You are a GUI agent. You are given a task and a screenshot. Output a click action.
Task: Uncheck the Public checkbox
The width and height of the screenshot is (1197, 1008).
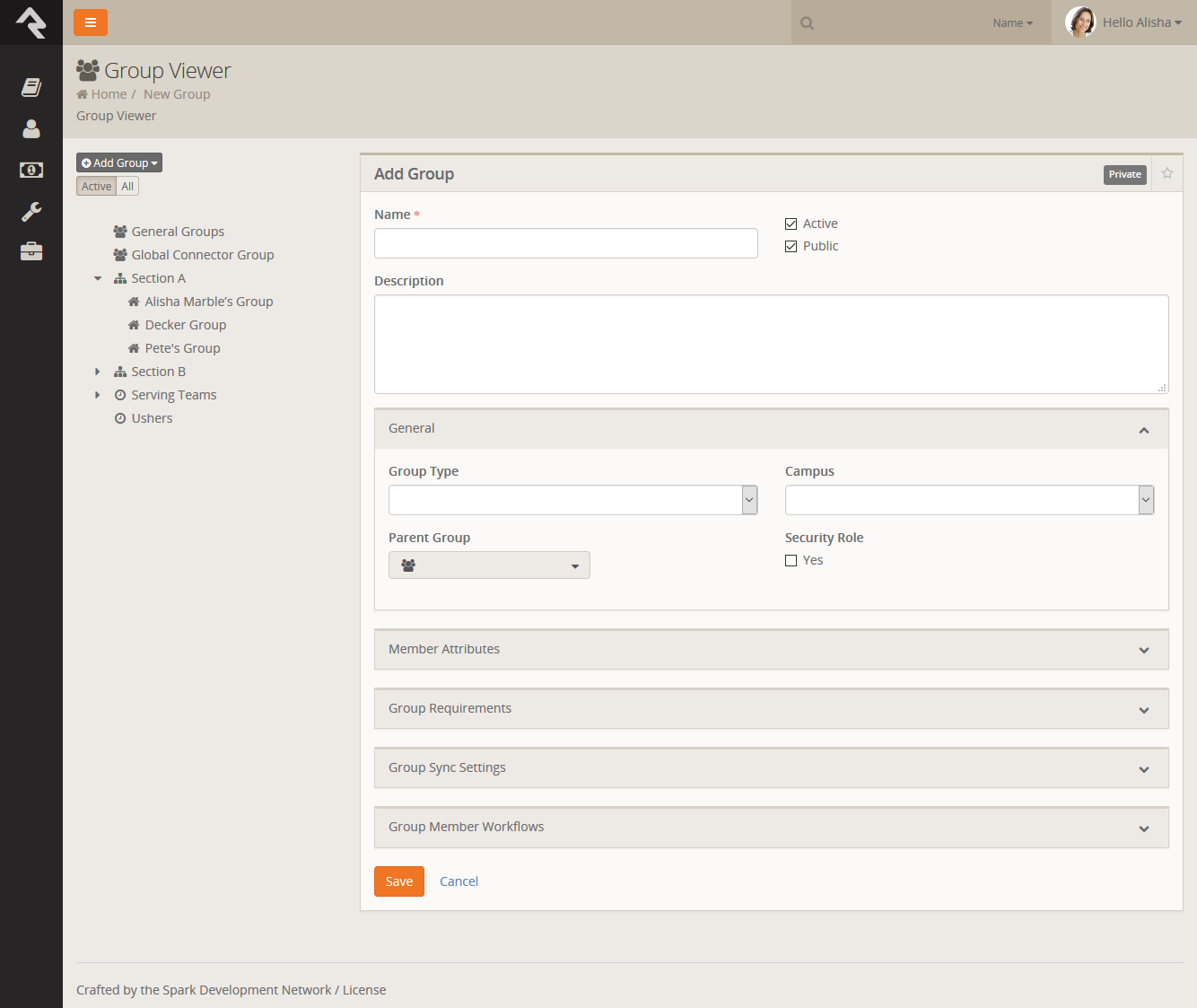[791, 247]
